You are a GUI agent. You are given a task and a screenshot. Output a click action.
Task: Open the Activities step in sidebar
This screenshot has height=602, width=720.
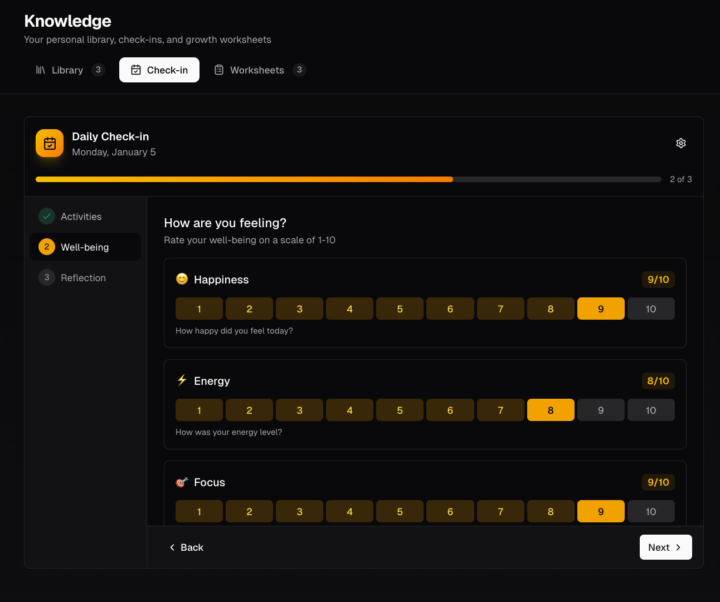[81, 216]
